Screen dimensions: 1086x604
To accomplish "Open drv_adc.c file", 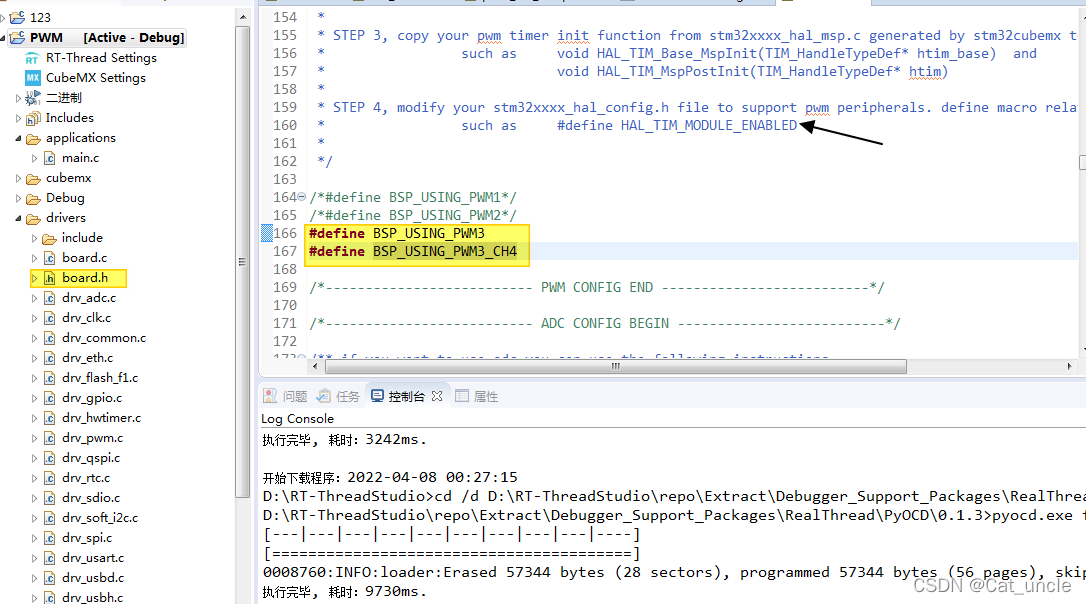I will pos(89,298).
